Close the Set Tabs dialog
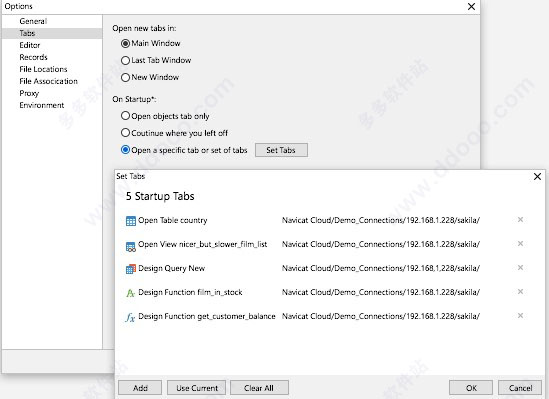The image size is (549, 399). point(537,176)
